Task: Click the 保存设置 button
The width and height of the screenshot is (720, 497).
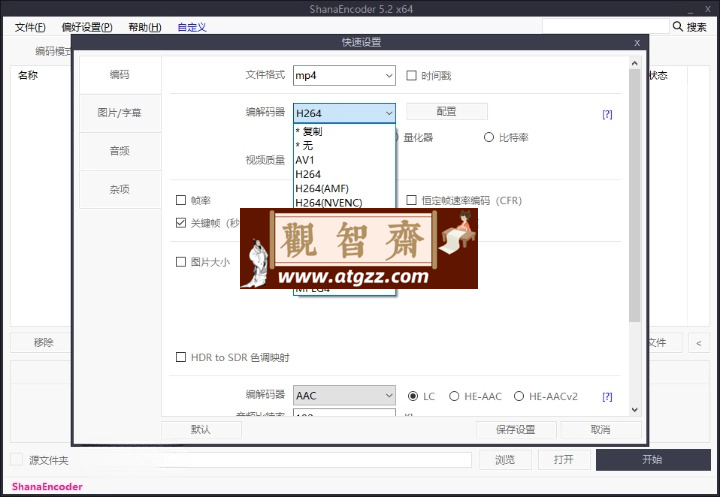Action: tap(516, 429)
